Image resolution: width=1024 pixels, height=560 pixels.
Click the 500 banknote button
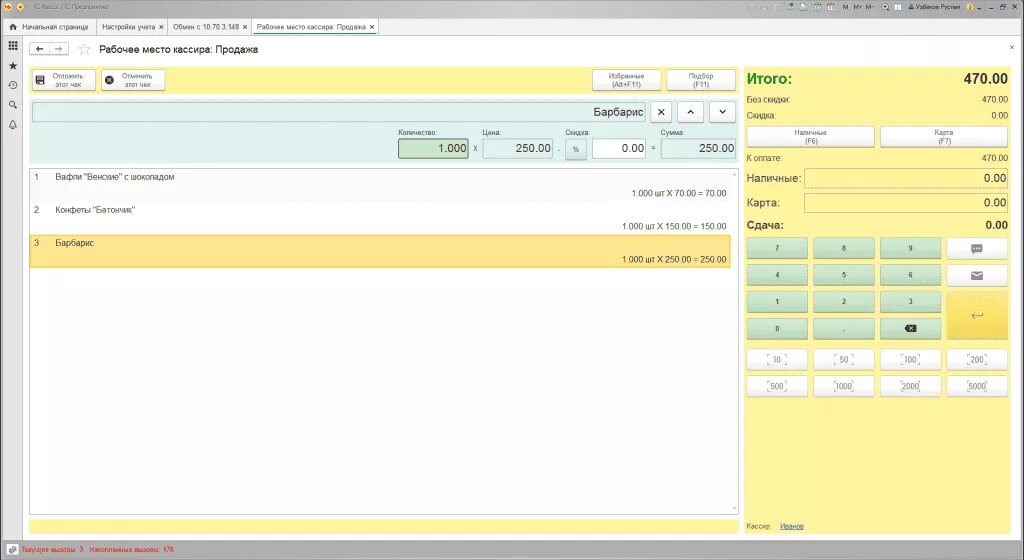click(777, 386)
